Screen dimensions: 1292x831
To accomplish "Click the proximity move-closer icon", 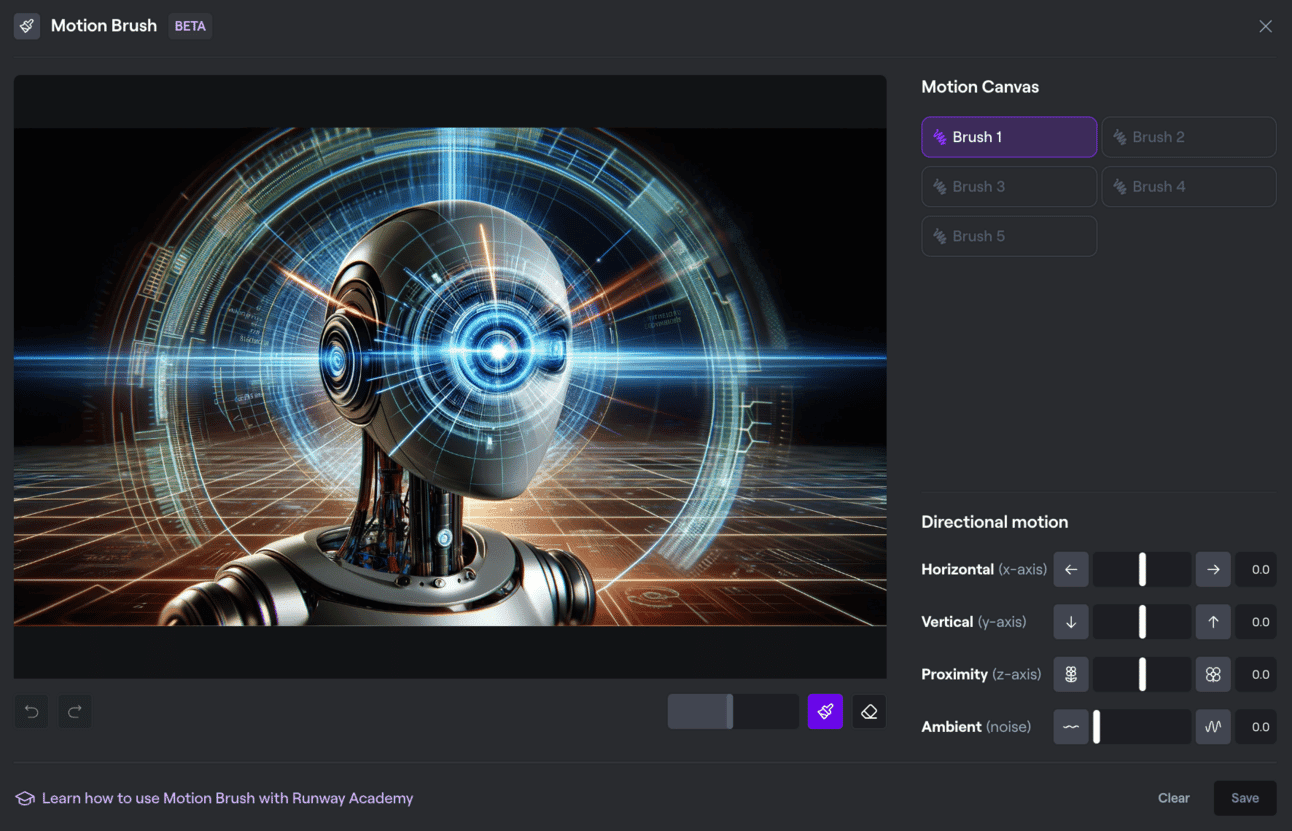I will pos(1213,675).
